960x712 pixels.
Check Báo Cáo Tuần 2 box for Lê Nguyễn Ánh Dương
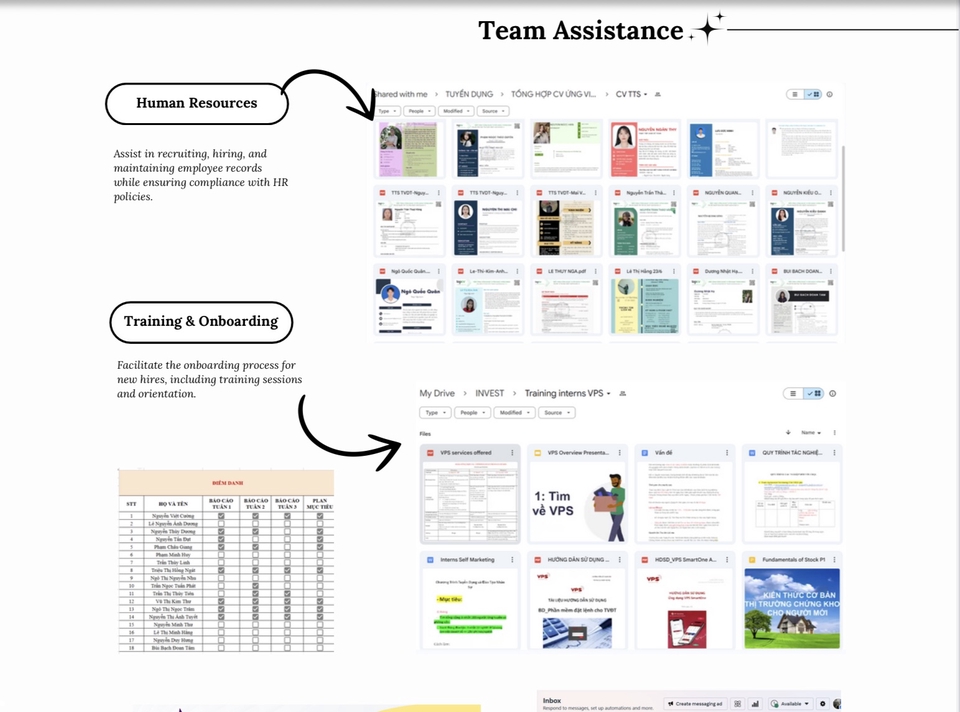pyautogui.click(x=254, y=524)
